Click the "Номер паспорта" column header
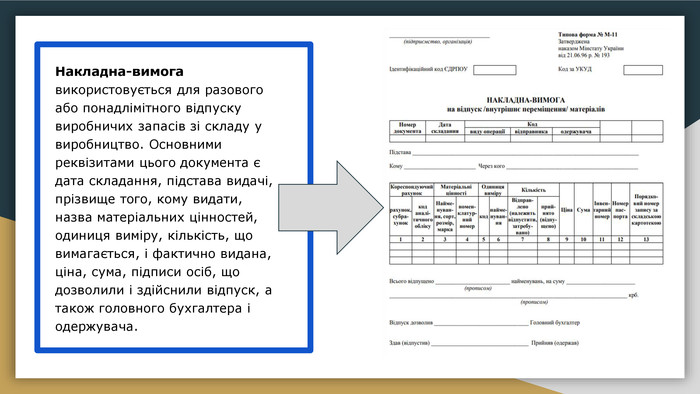The width and height of the screenshot is (700, 394). point(620,209)
